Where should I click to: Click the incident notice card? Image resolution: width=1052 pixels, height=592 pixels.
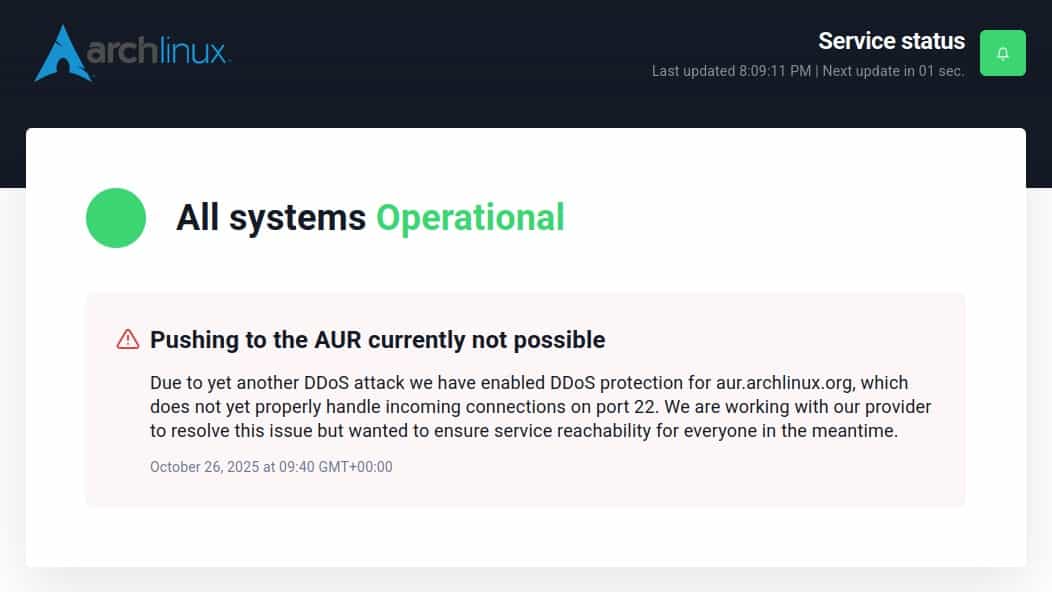tap(527, 400)
